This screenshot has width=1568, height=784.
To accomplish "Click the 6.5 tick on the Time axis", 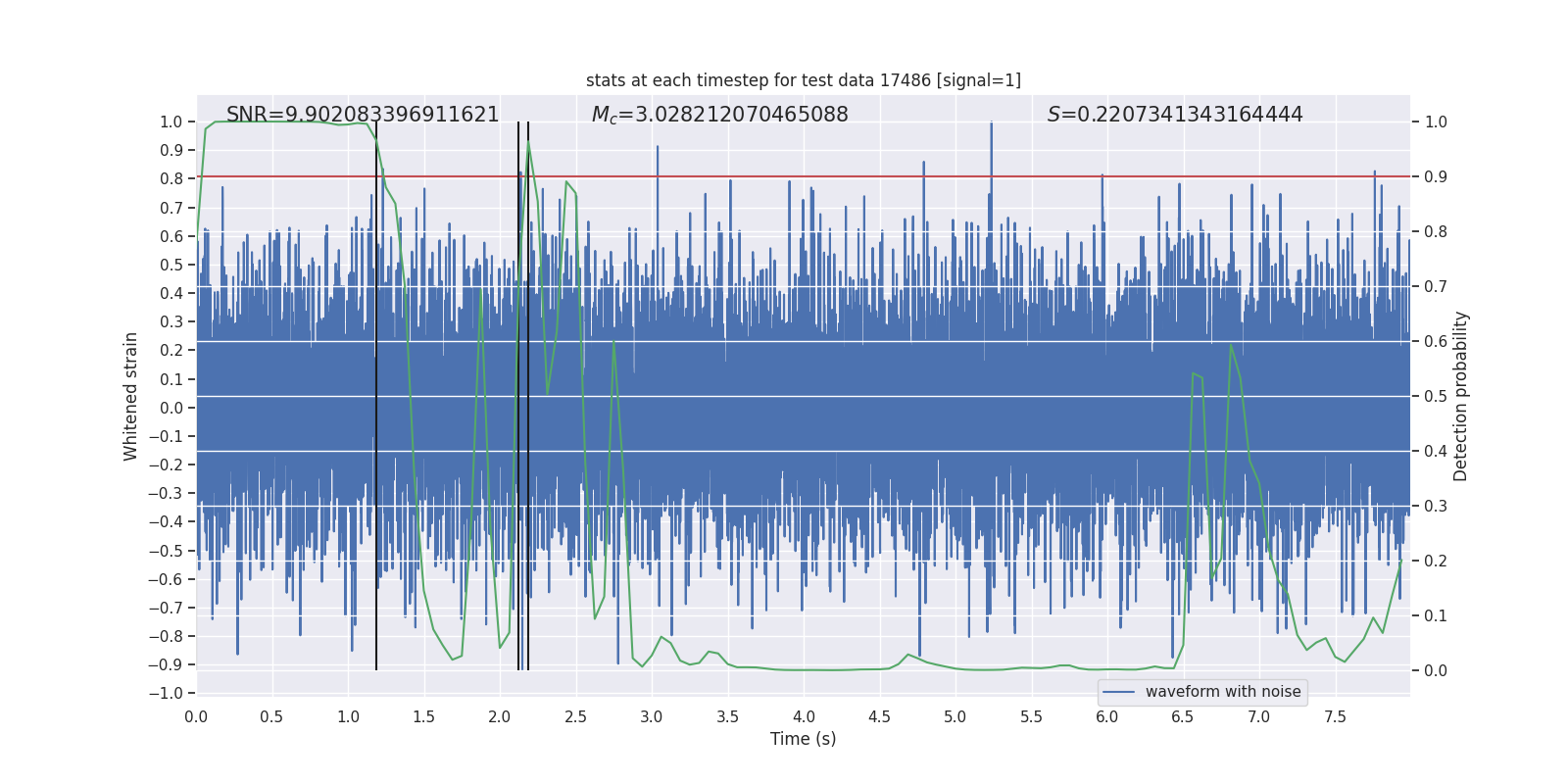I will coord(1183,716).
